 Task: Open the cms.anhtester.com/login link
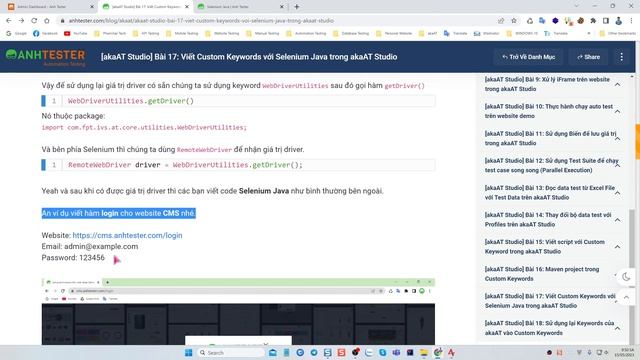click(127, 236)
